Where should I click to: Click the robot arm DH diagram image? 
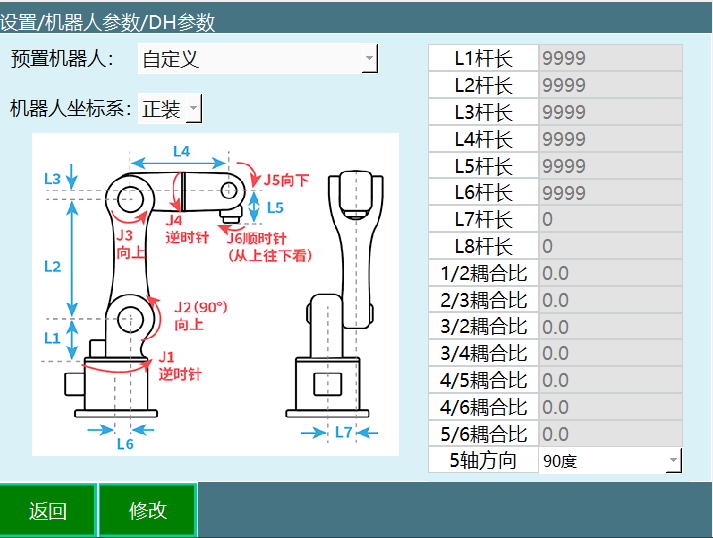215,294
